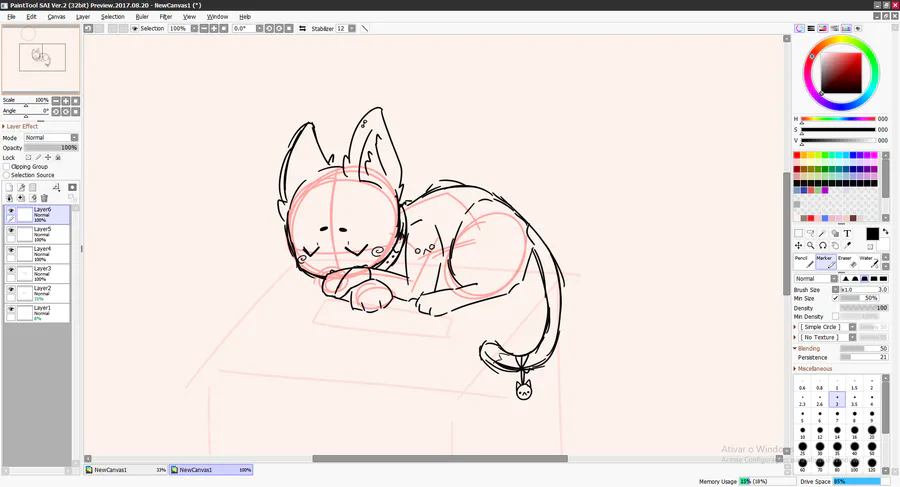Collapse the Blending section

(x=807, y=349)
